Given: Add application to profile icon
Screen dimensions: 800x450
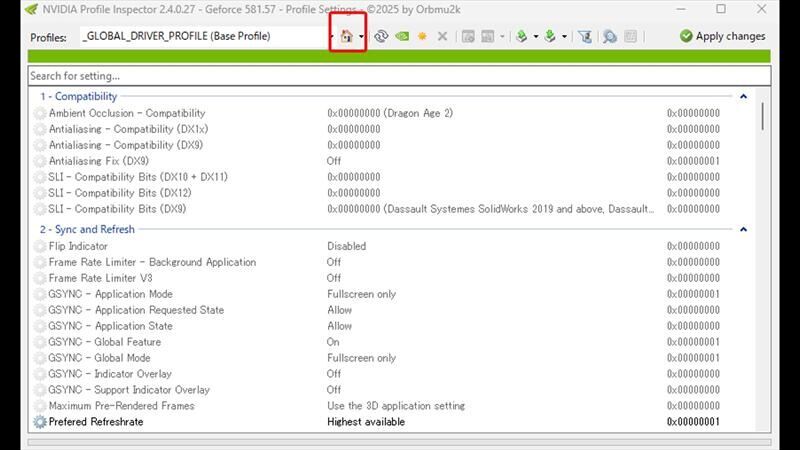Looking at the screenshot, I should (x=468, y=36).
